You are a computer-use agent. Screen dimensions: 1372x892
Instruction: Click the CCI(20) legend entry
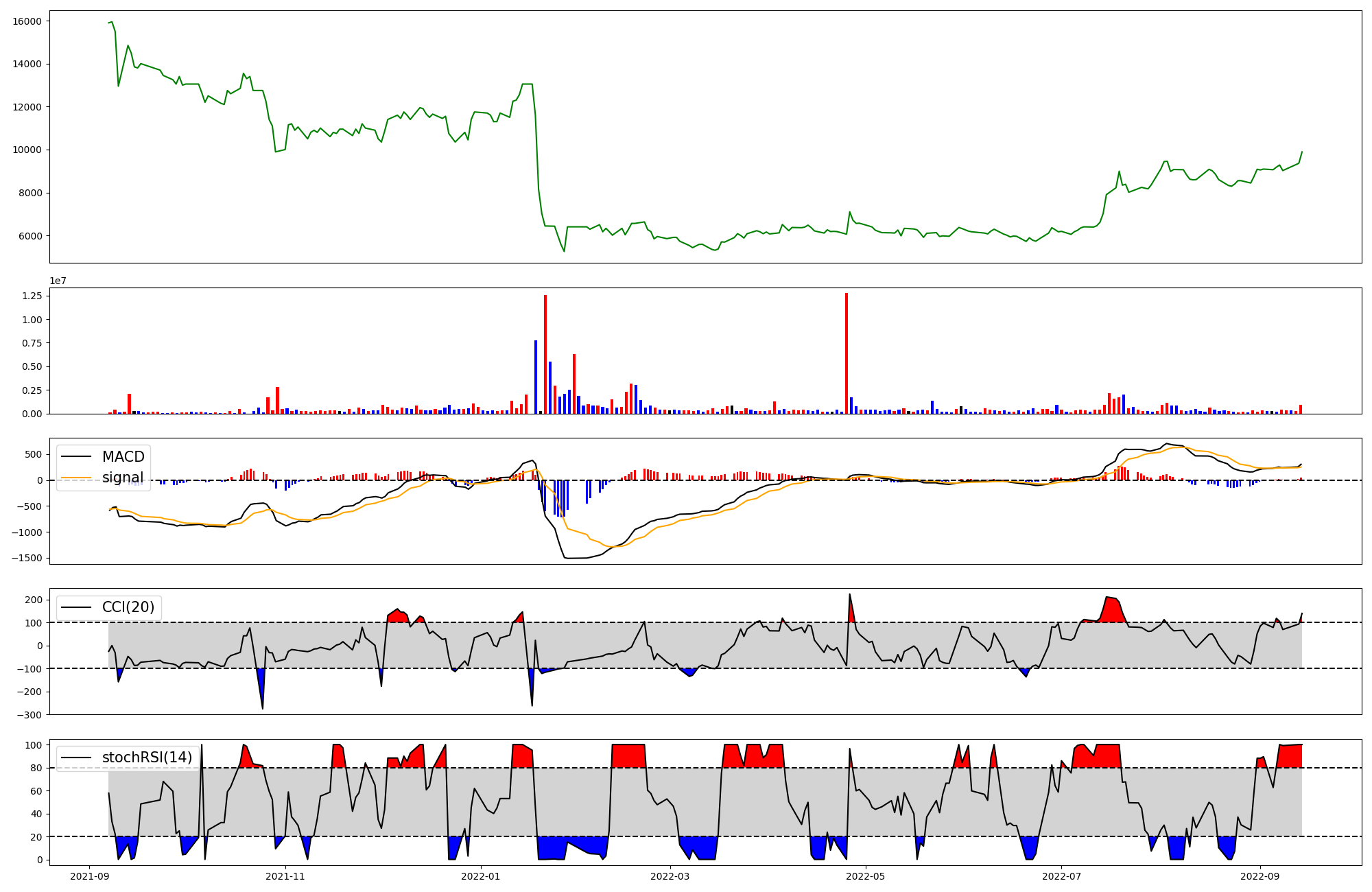(x=128, y=607)
